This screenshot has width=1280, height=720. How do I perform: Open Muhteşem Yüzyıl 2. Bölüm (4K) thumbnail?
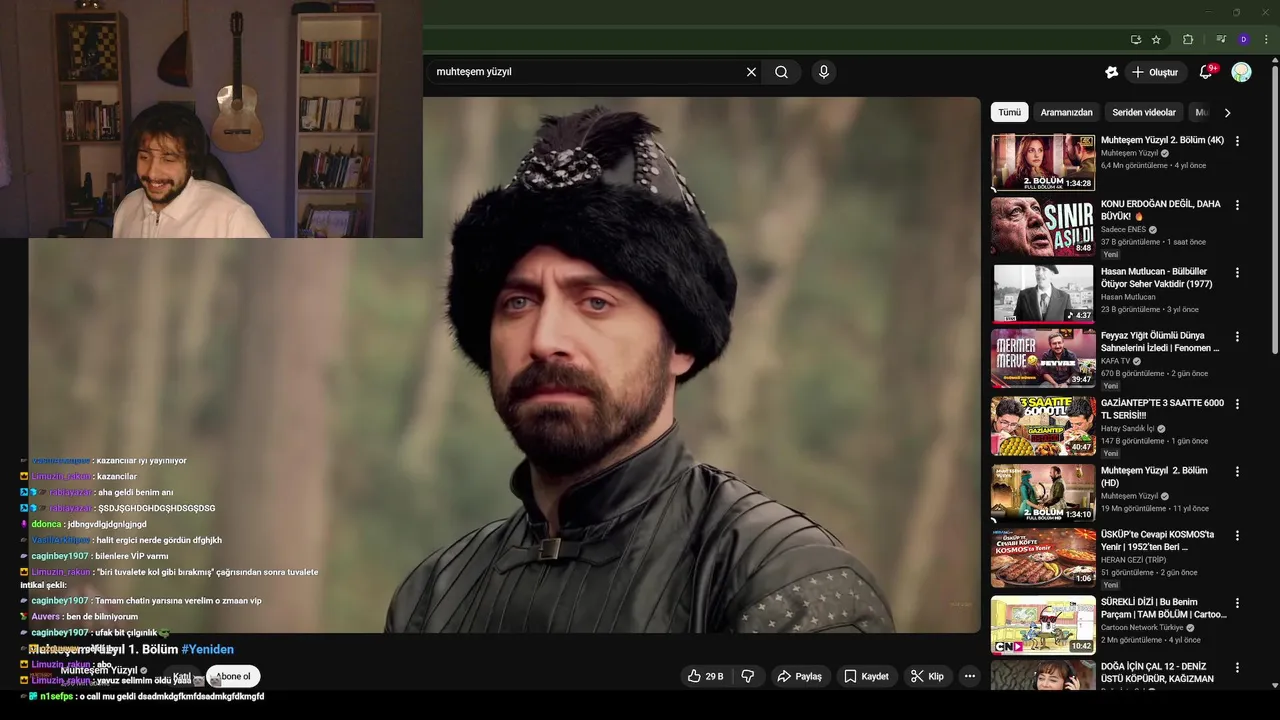(1043, 162)
